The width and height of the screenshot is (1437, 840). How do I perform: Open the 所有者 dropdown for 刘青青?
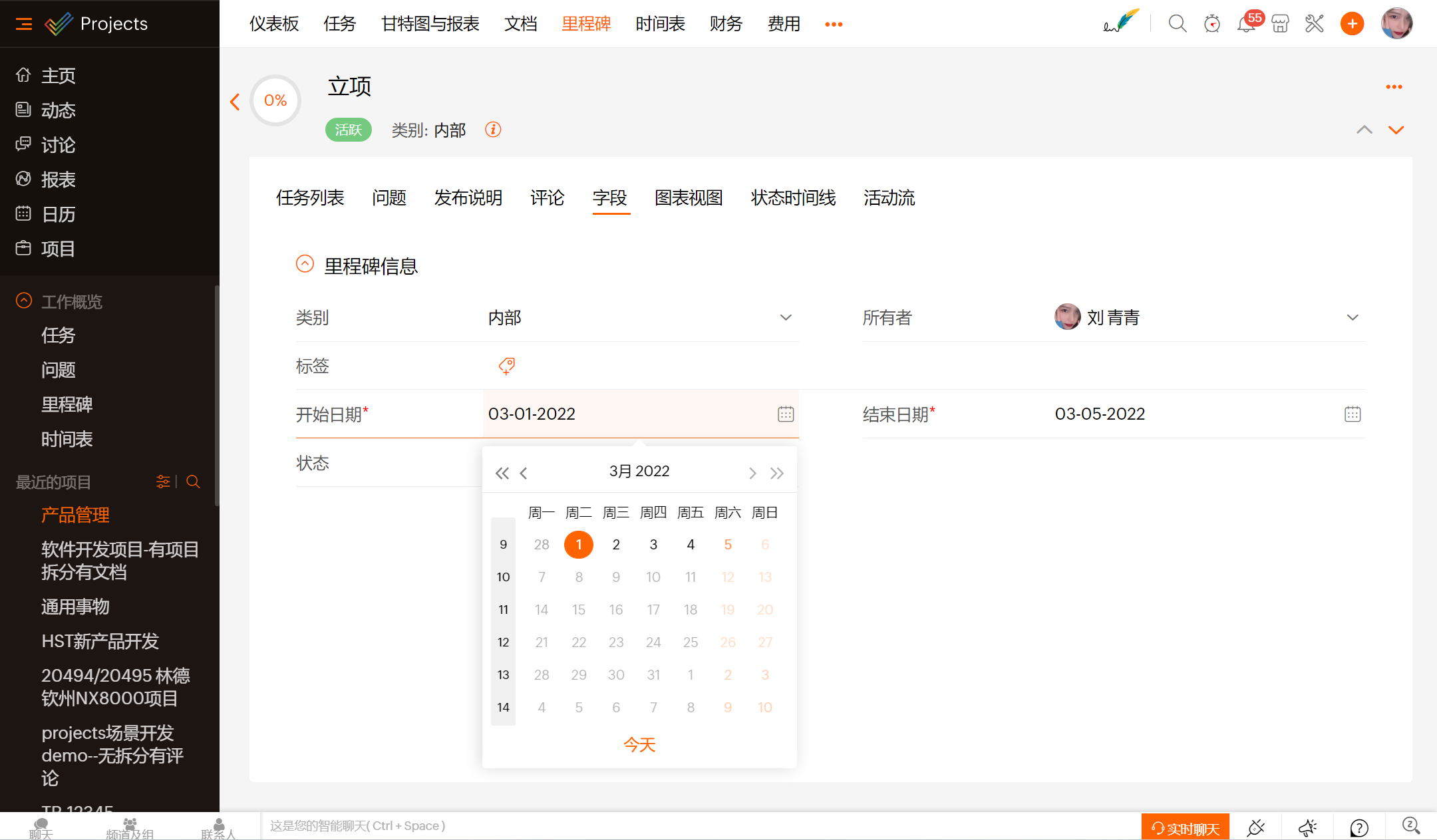[1352, 317]
